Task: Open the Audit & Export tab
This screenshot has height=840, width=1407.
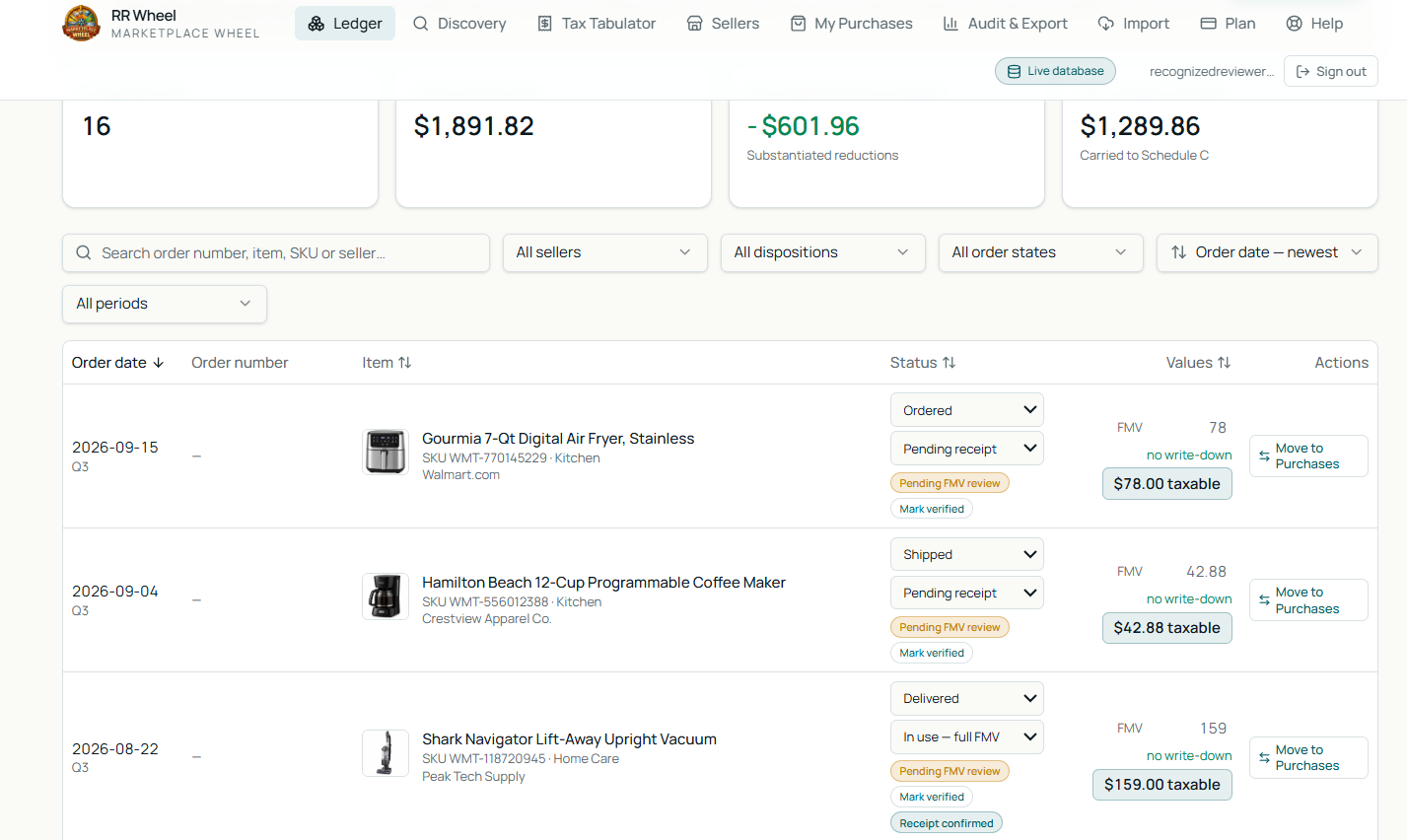Action: point(1005,24)
